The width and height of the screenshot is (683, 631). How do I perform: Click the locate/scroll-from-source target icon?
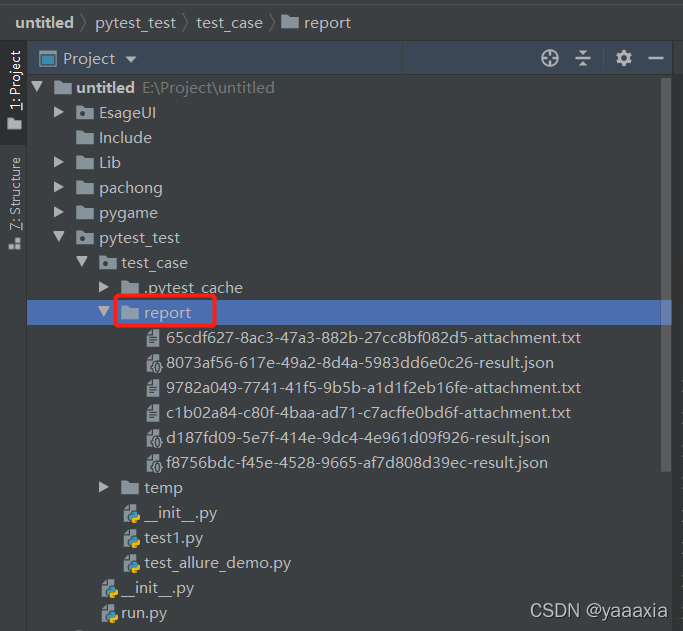pos(550,58)
